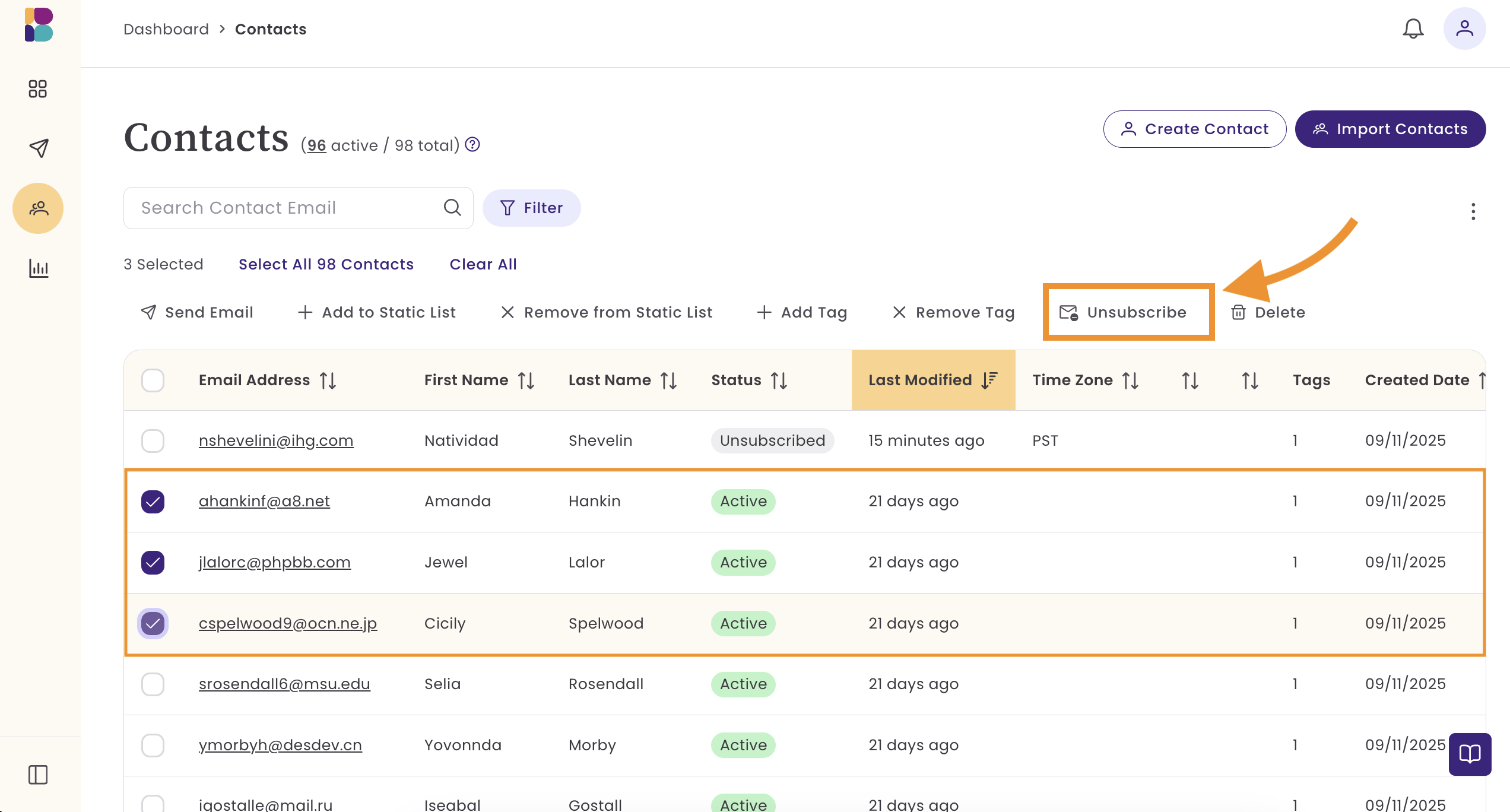Click the search magnifier icon

[x=452, y=208]
